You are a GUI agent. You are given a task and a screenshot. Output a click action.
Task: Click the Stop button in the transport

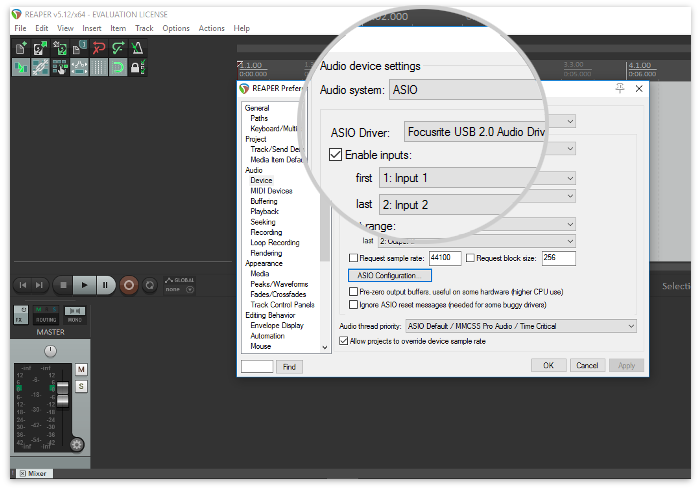(63, 285)
